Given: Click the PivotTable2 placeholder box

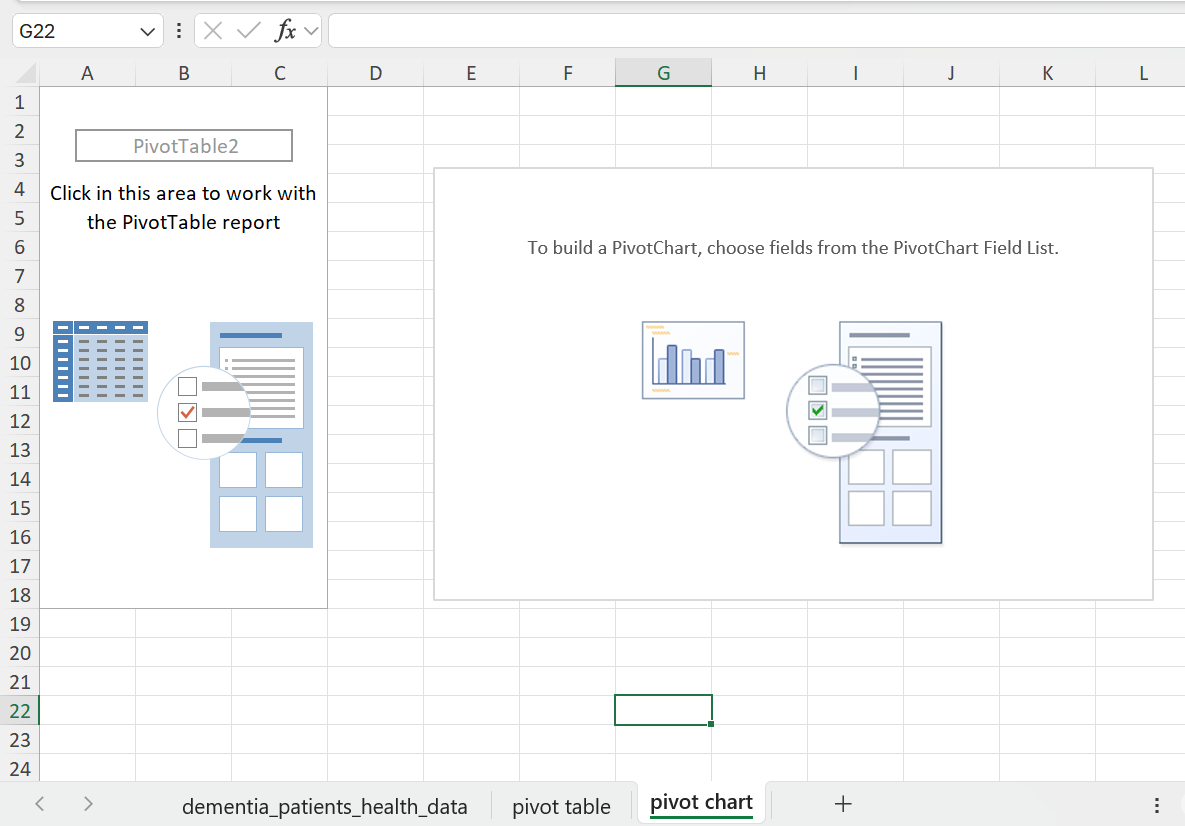Looking at the screenshot, I should point(183,145).
